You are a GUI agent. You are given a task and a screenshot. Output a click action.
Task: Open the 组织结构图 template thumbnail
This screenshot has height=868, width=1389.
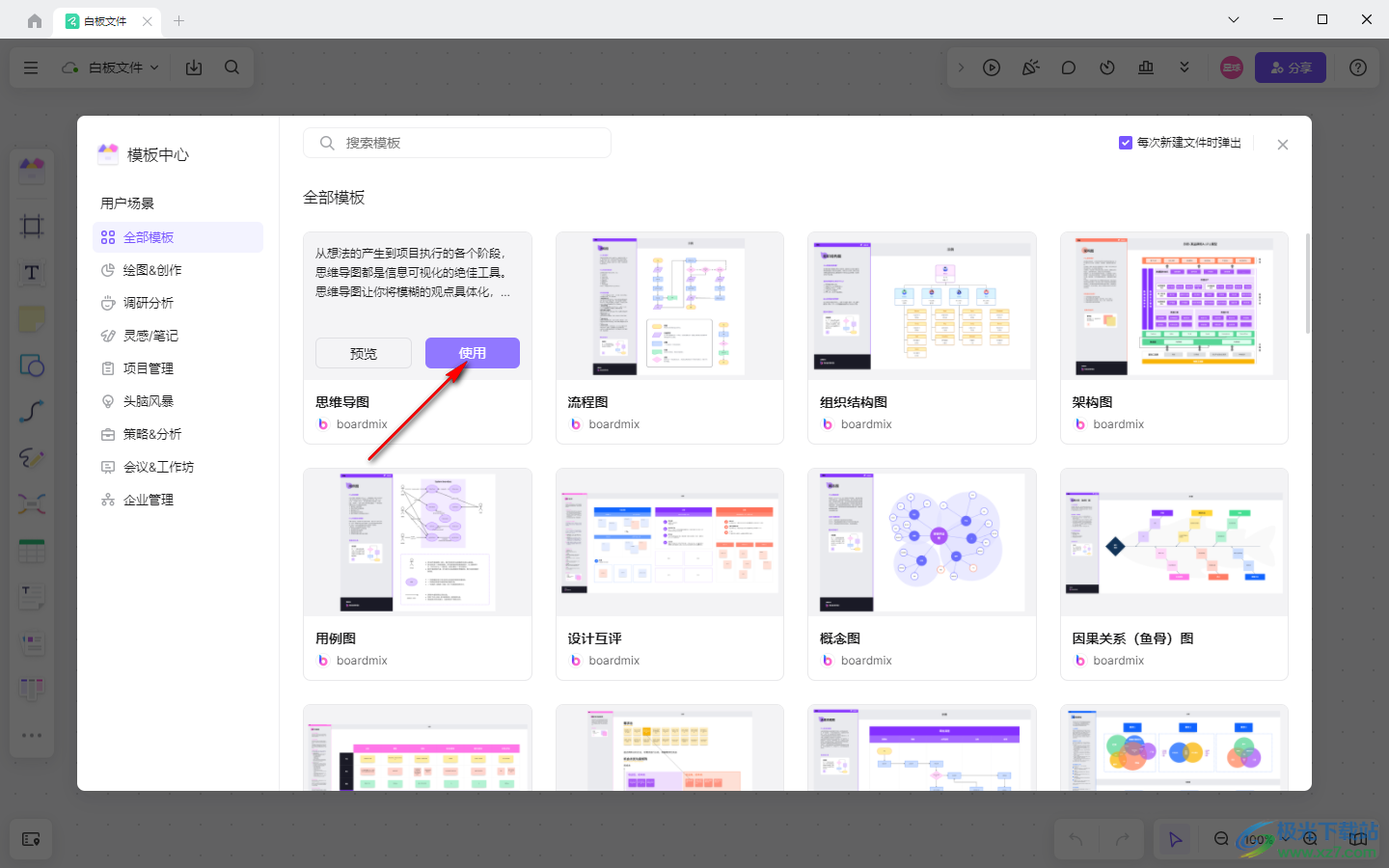pos(922,306)
